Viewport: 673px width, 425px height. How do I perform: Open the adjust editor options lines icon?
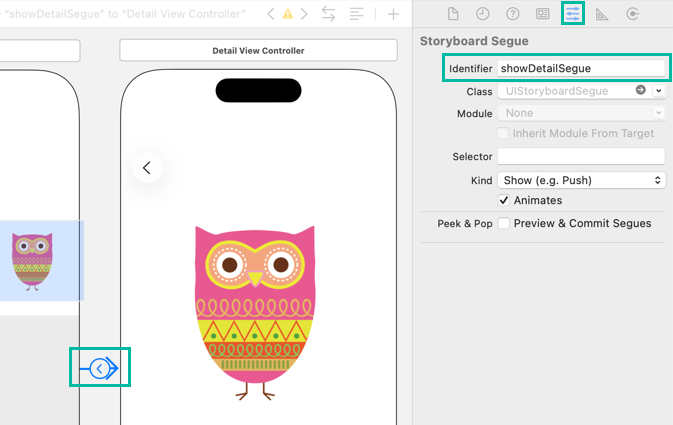(357, 14)
